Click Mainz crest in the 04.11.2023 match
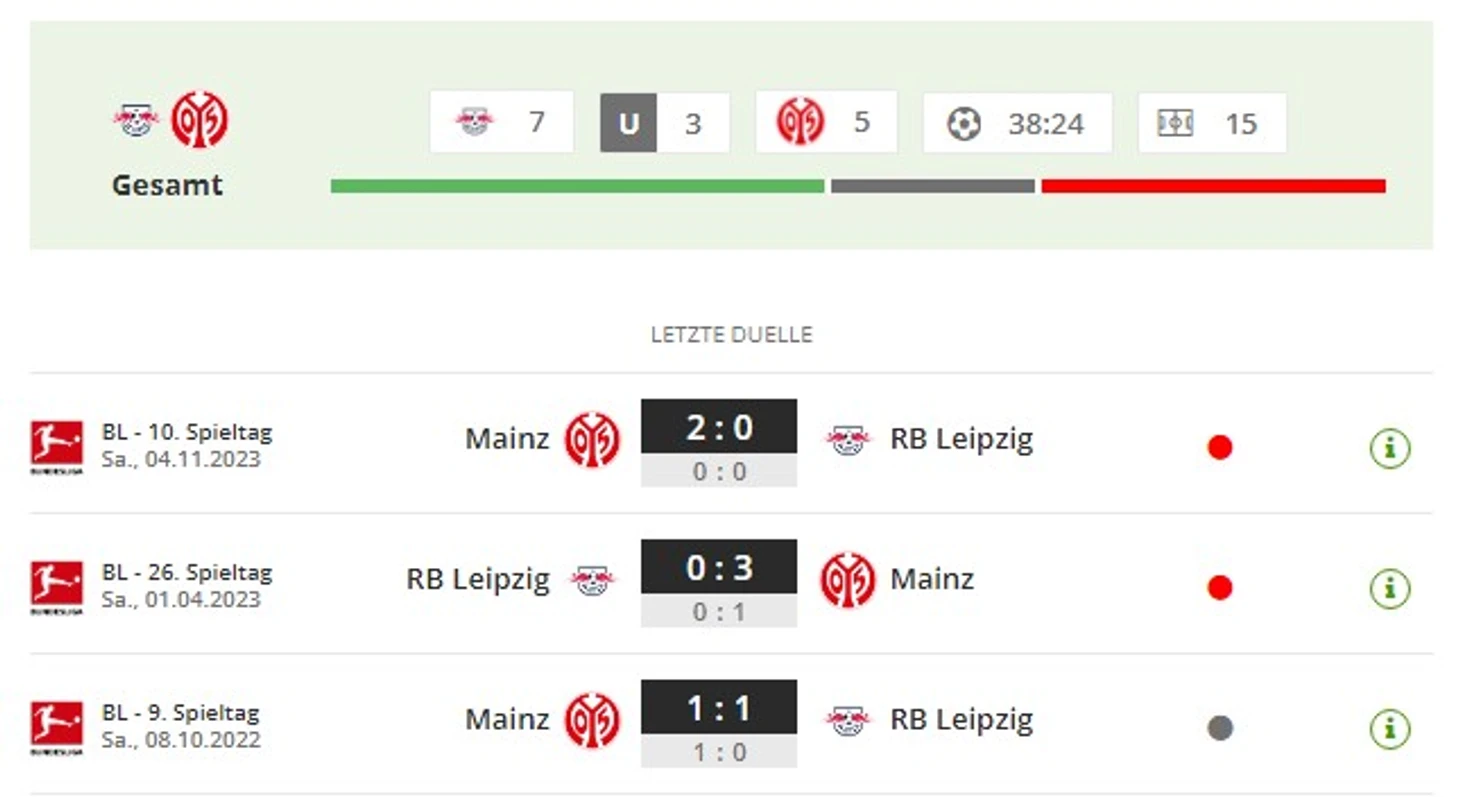The image size is (1460, 799). 592,440
